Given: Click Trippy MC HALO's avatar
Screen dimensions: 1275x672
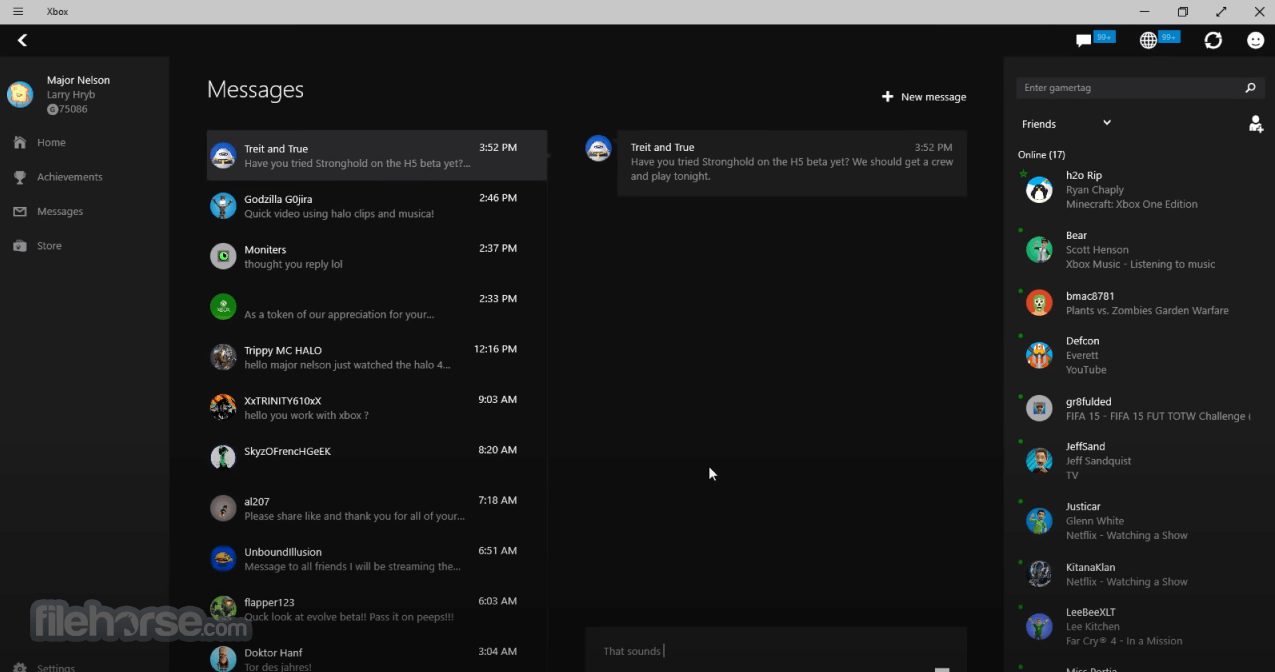Looking at the screenshot, I should click(223, 357).
